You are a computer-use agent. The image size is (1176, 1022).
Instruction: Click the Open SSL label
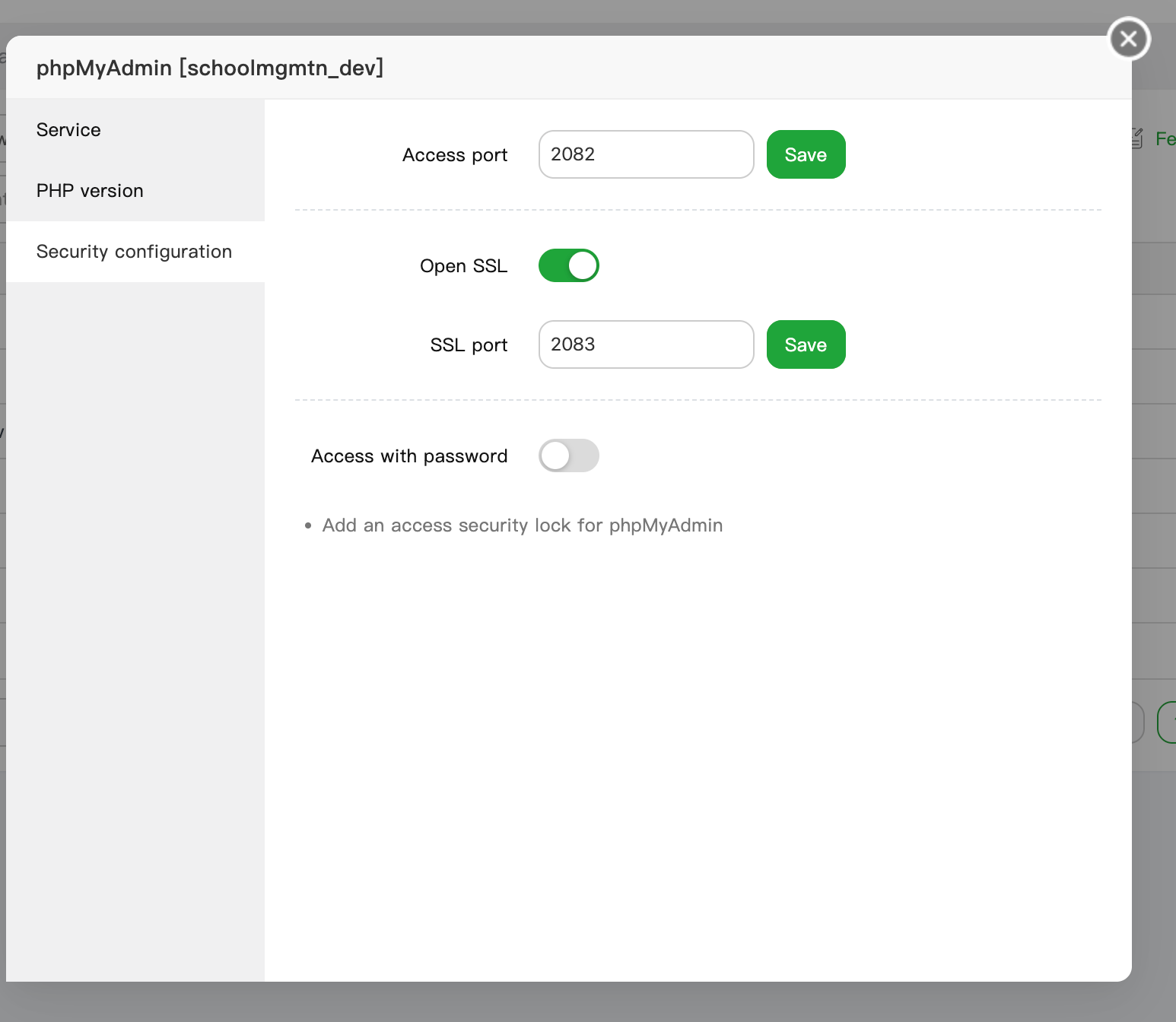(464, 266)
